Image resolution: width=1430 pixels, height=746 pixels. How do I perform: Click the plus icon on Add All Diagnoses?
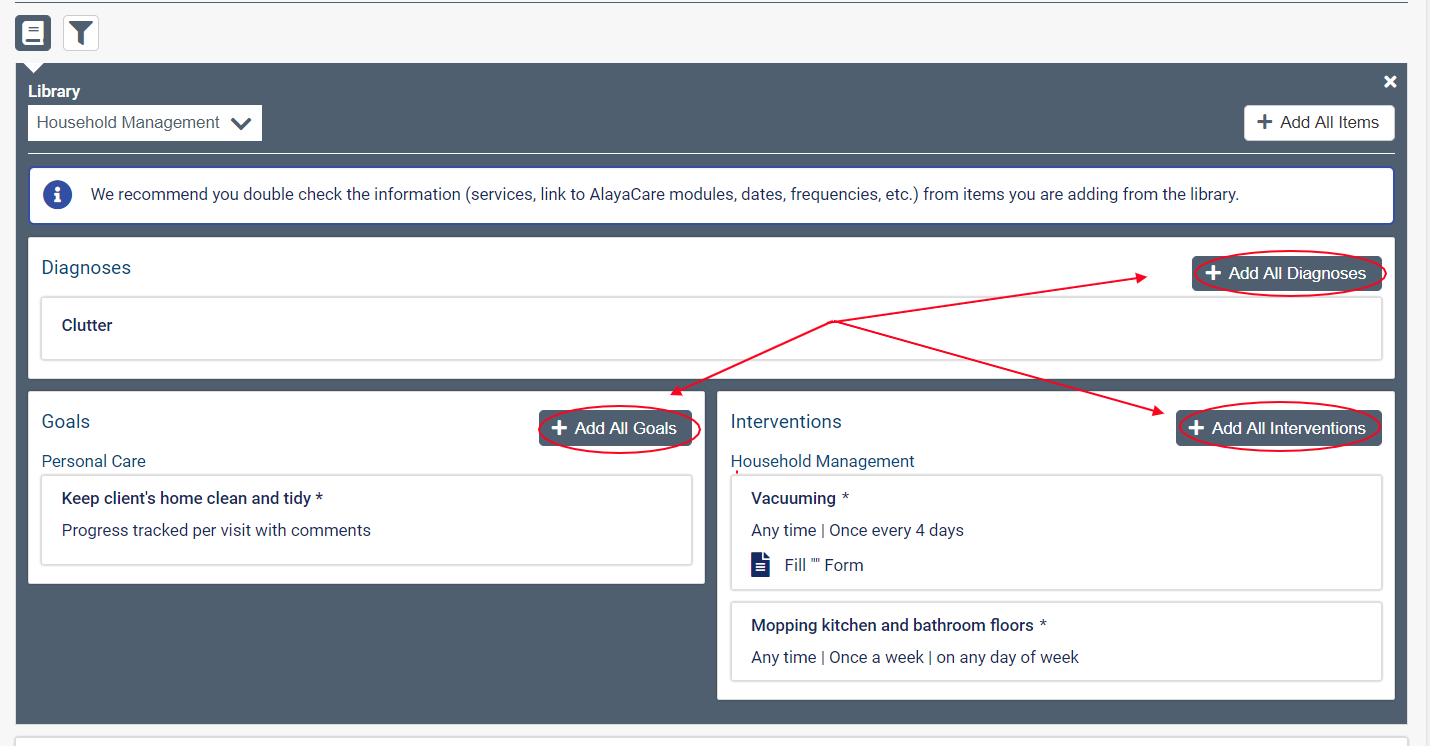pos(1213,273)
